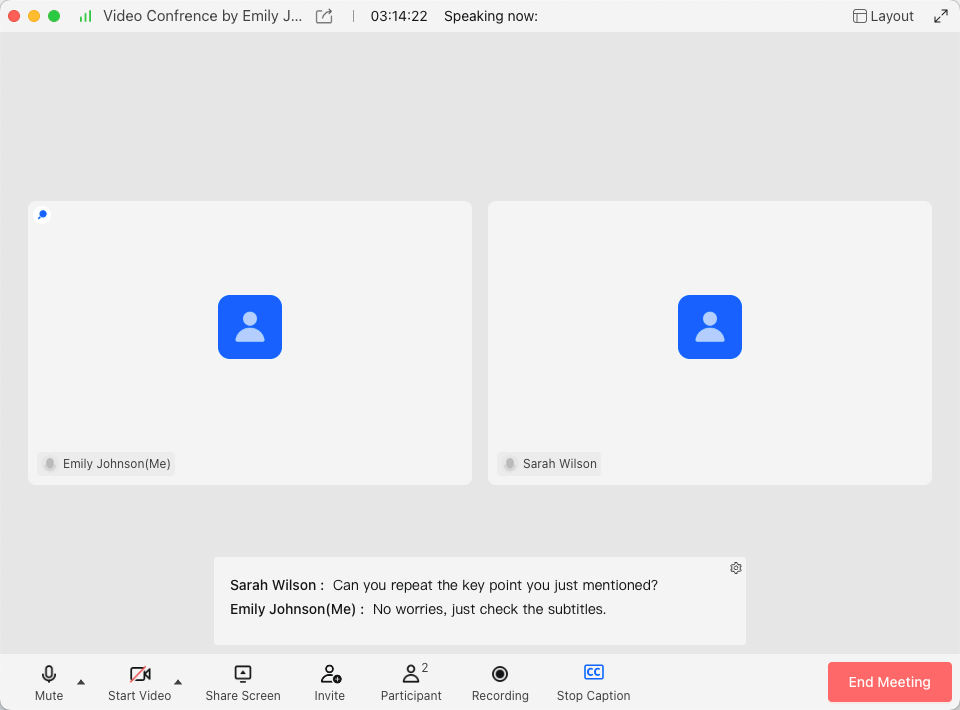Open the Participant list
The image size is (960, 710).
click(x=411, y=681)
